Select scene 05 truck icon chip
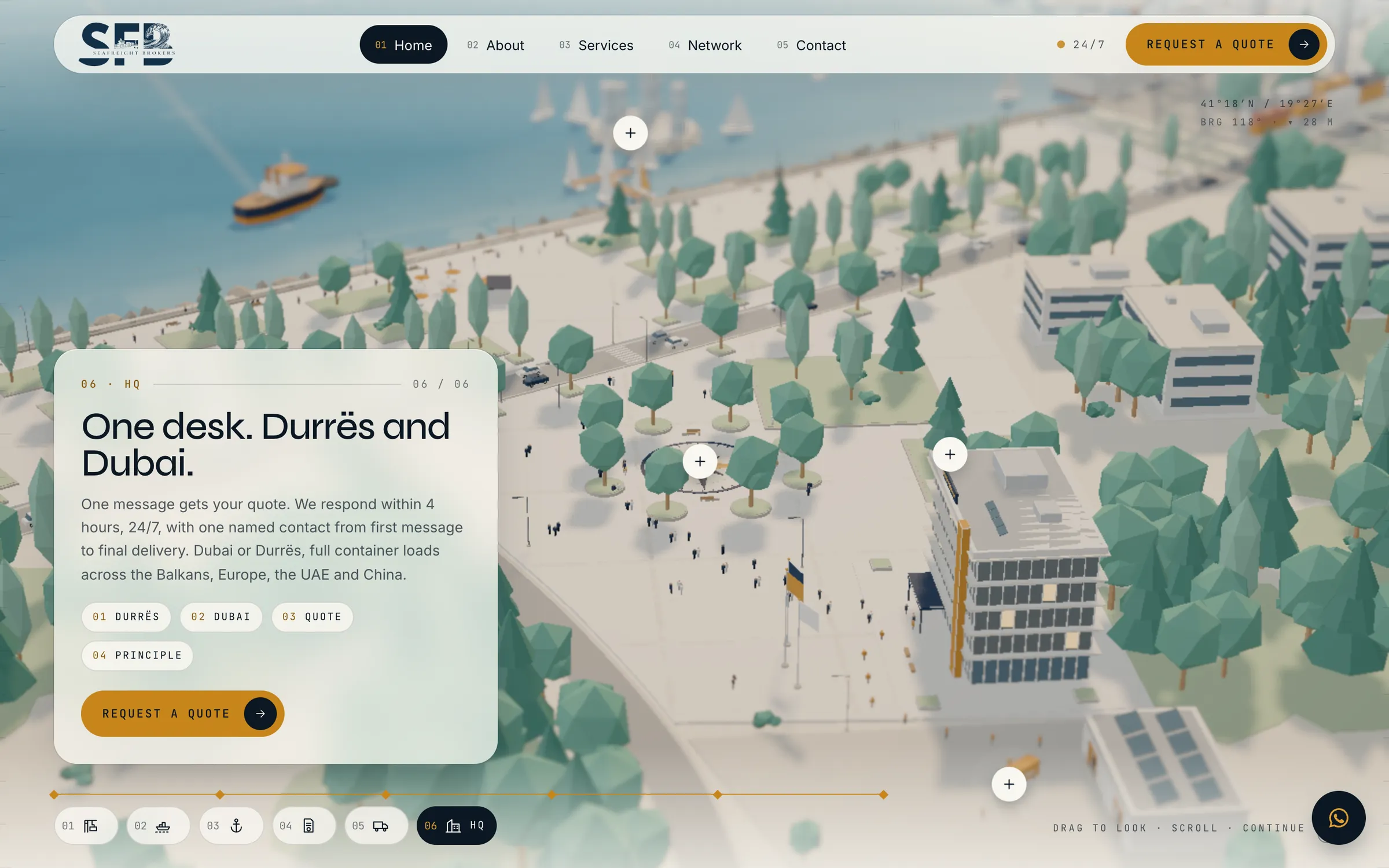Viewport: 1389px width, 868px height. click(x=376, y=826)
